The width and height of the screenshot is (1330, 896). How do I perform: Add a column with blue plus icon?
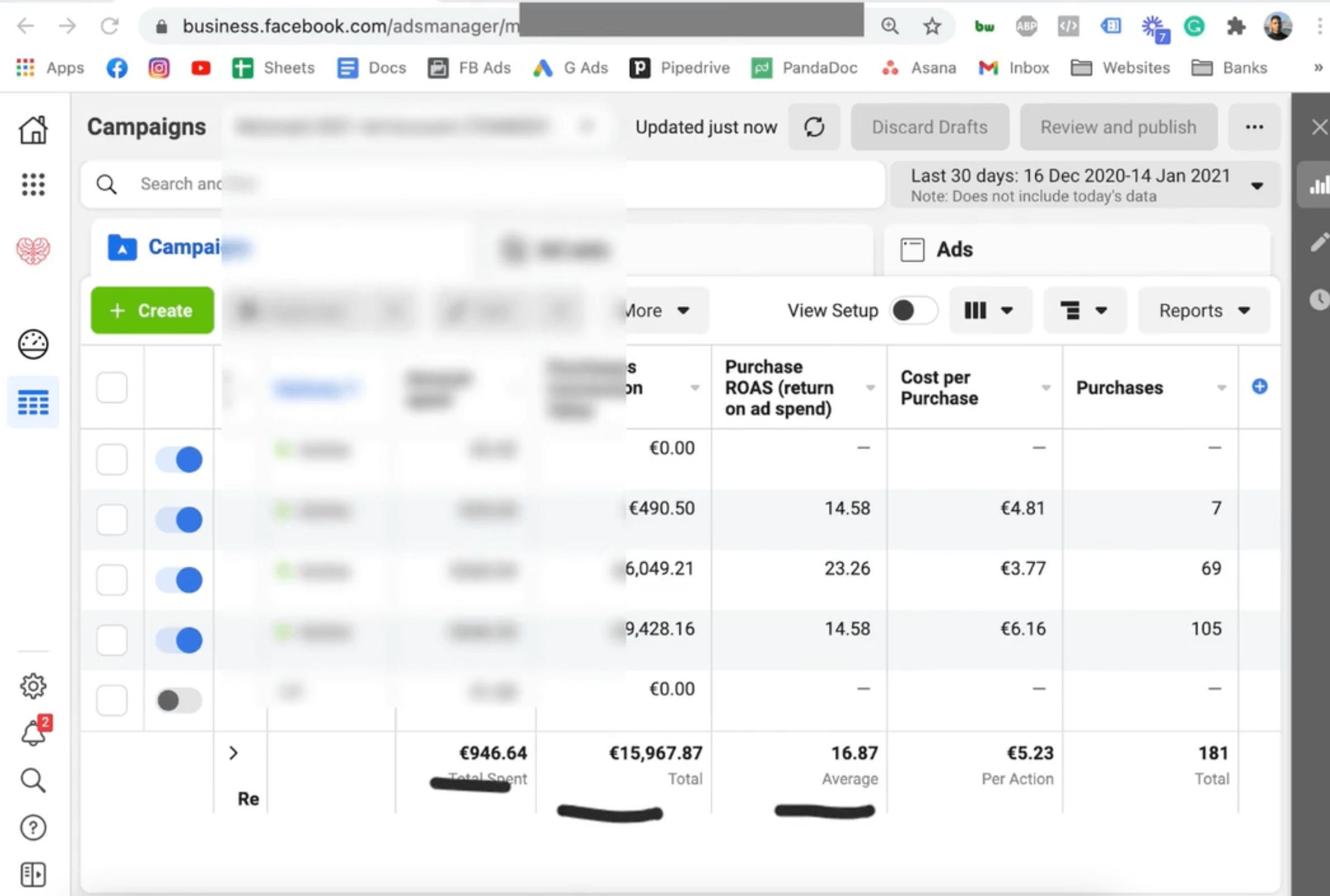pos(1259,387)
